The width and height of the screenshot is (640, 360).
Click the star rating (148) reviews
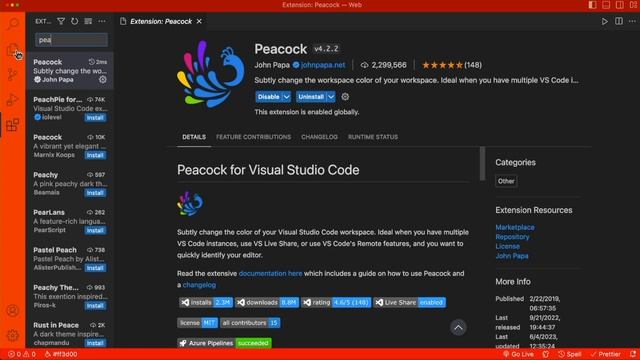[x=451, y=65]
